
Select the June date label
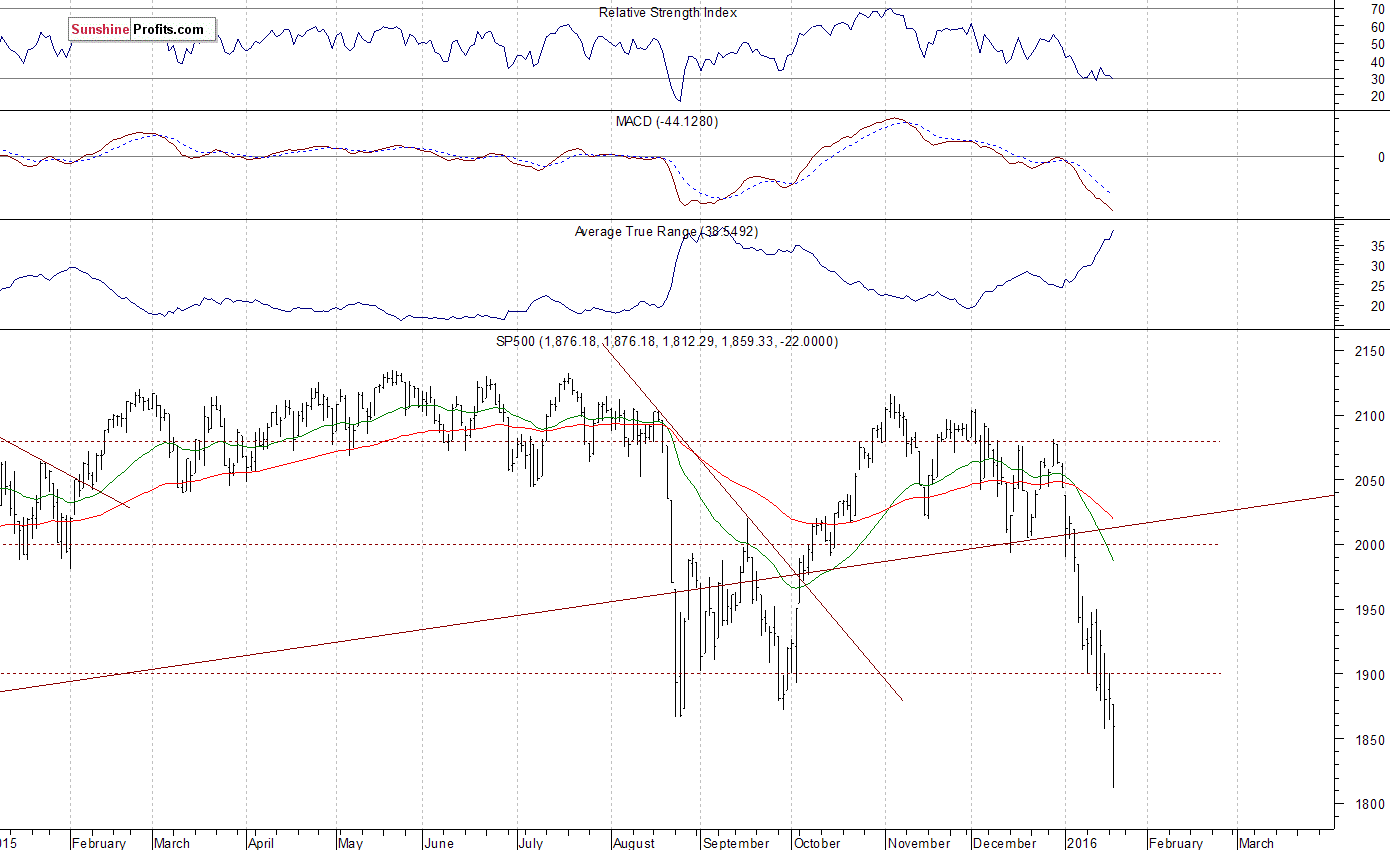click(x=440, y=843)
